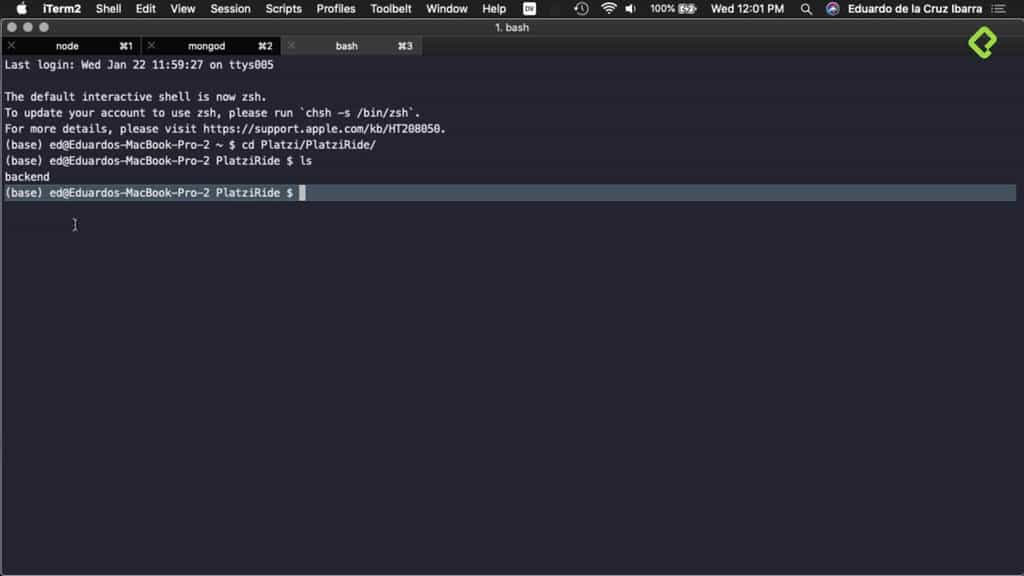
Task: Open the Scripts menu
Action: pyautogui.click(x=283, y=10)
